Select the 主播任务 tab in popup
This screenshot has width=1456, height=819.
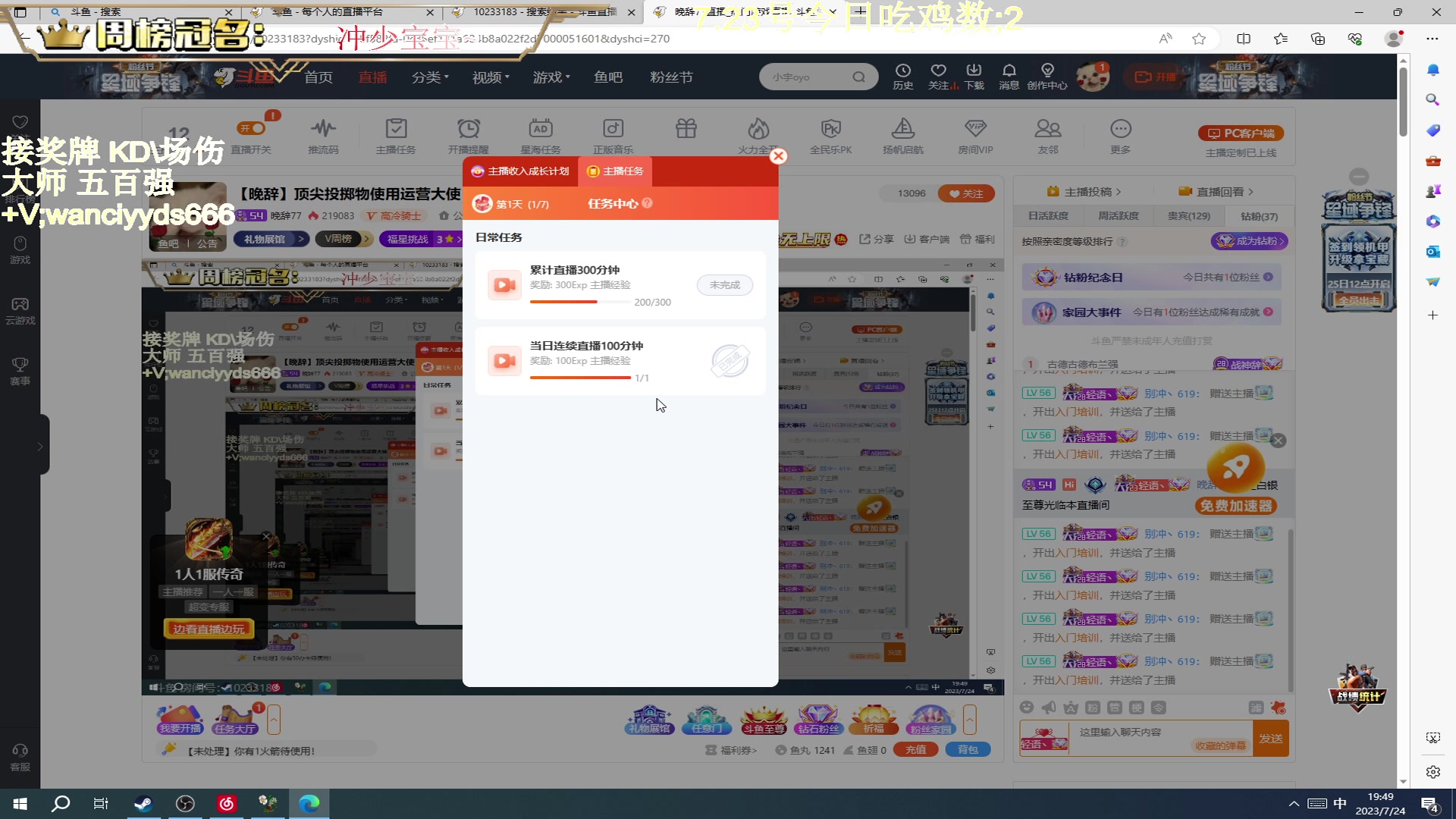tap(615, 171)
